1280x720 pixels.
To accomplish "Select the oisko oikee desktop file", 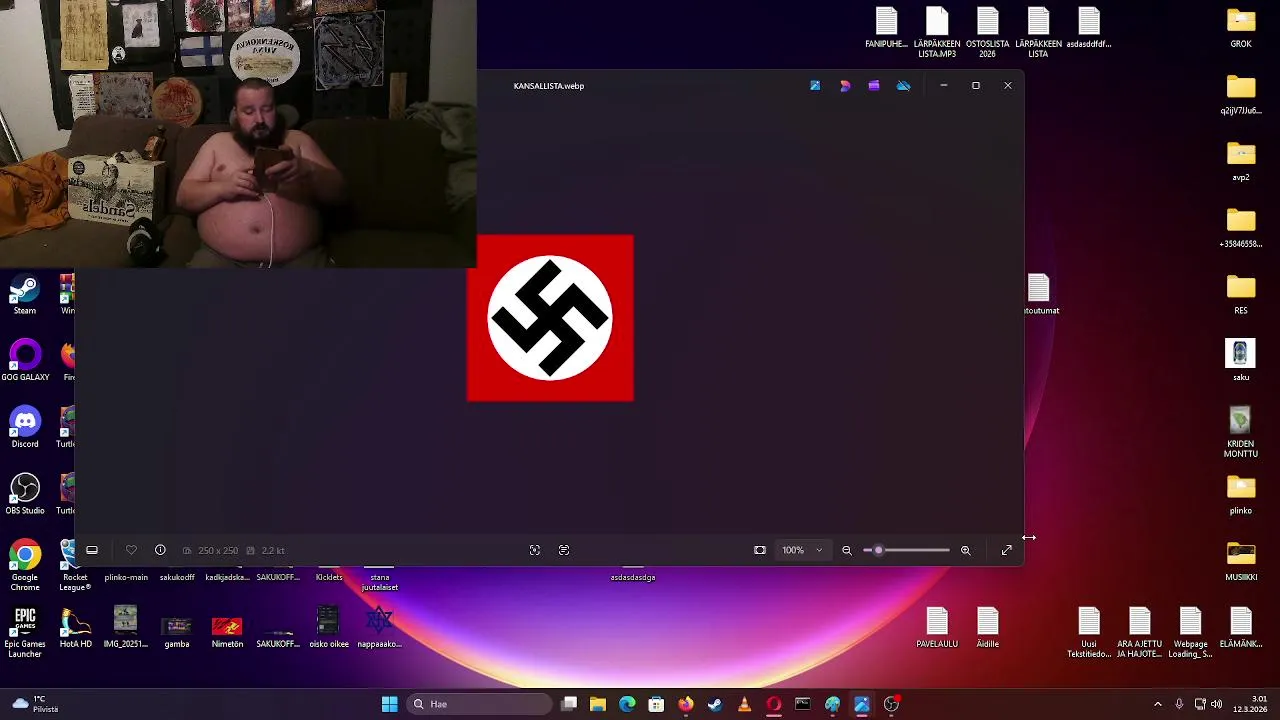I will click(x=329, y=628).
